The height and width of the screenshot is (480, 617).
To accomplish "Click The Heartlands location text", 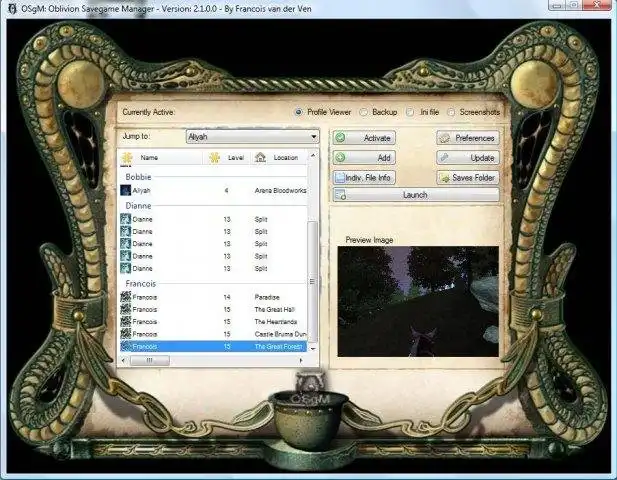I will pos(275,321).
